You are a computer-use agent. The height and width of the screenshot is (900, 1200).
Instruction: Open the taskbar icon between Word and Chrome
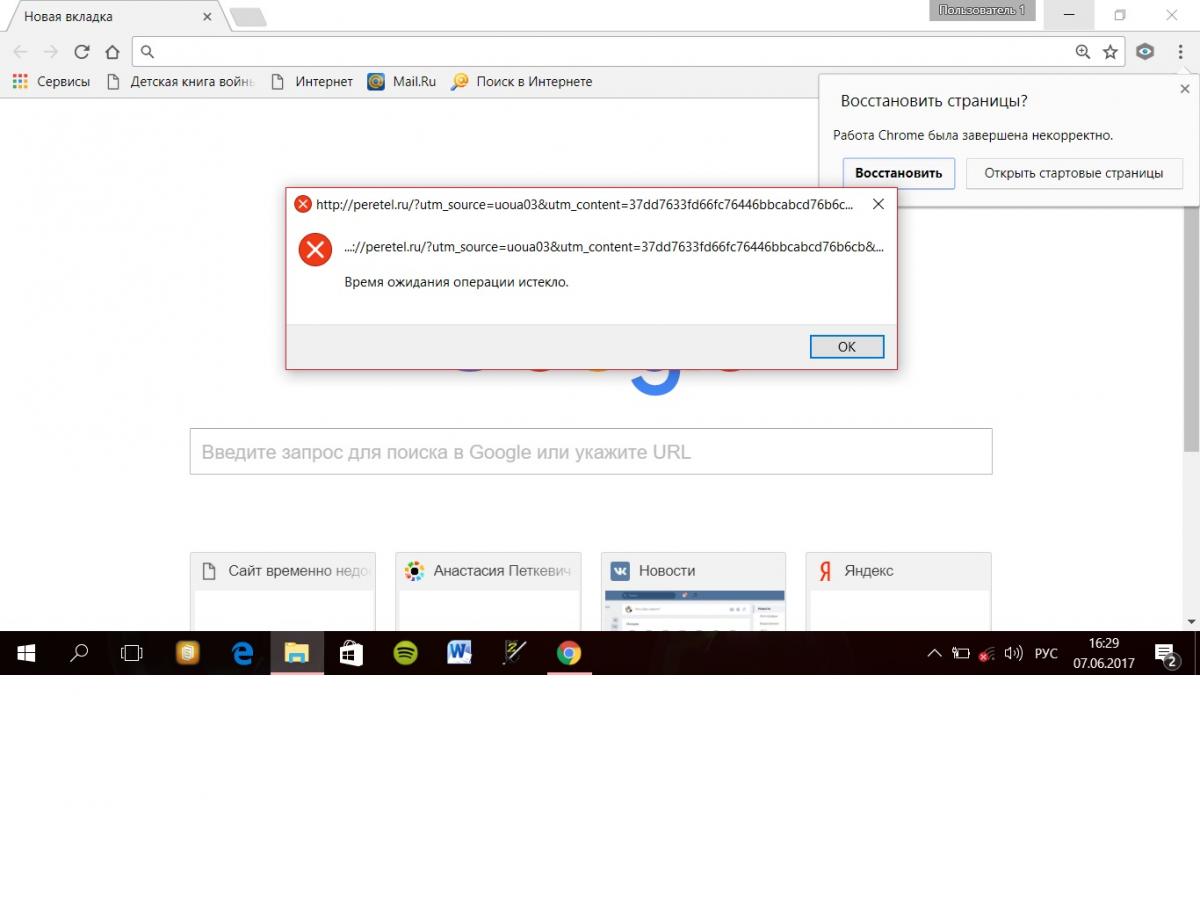click(x=514, y=653)
